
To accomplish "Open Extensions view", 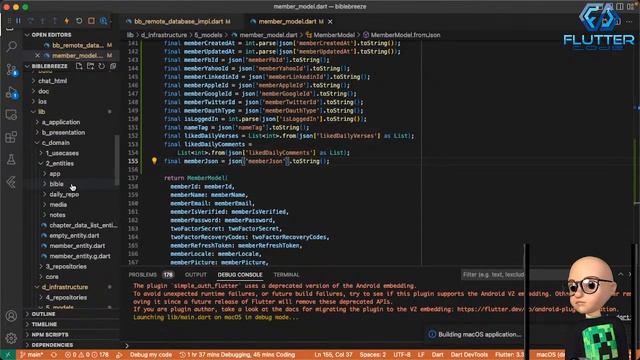I will (11, 137).
